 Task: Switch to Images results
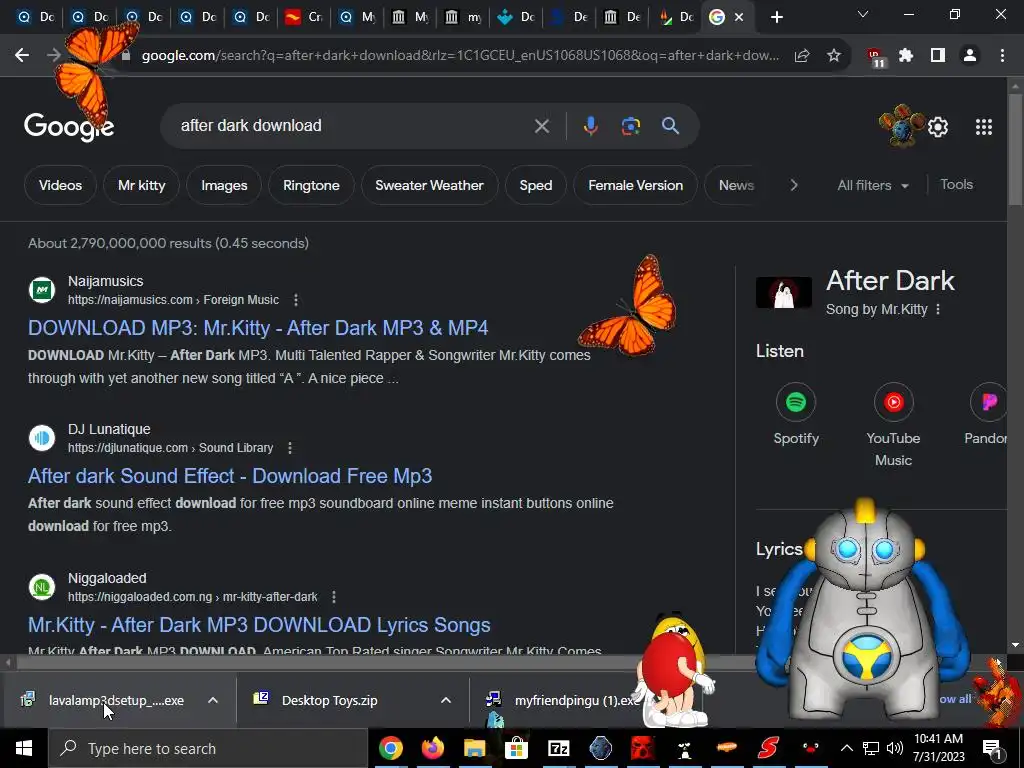tap(224, 185)
